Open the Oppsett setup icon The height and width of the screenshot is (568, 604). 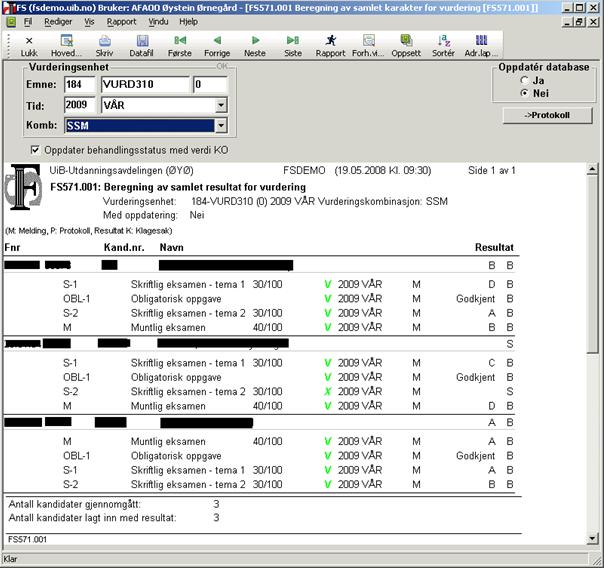point(406,40)
